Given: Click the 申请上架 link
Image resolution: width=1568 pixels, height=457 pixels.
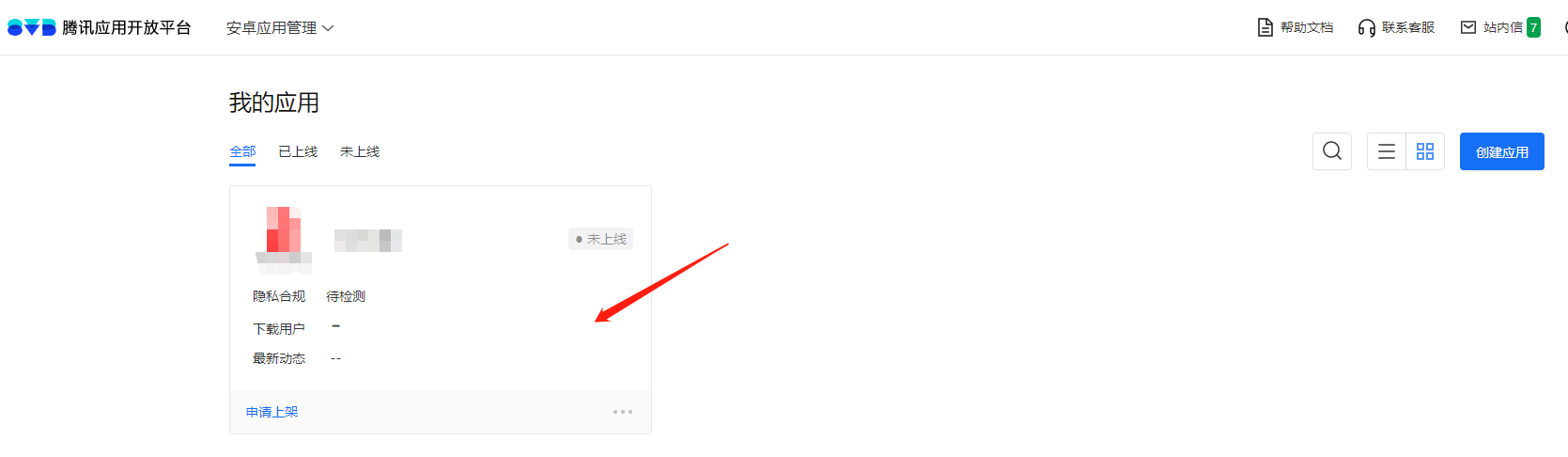Looking at the screenshot, I should coord(272,412).
